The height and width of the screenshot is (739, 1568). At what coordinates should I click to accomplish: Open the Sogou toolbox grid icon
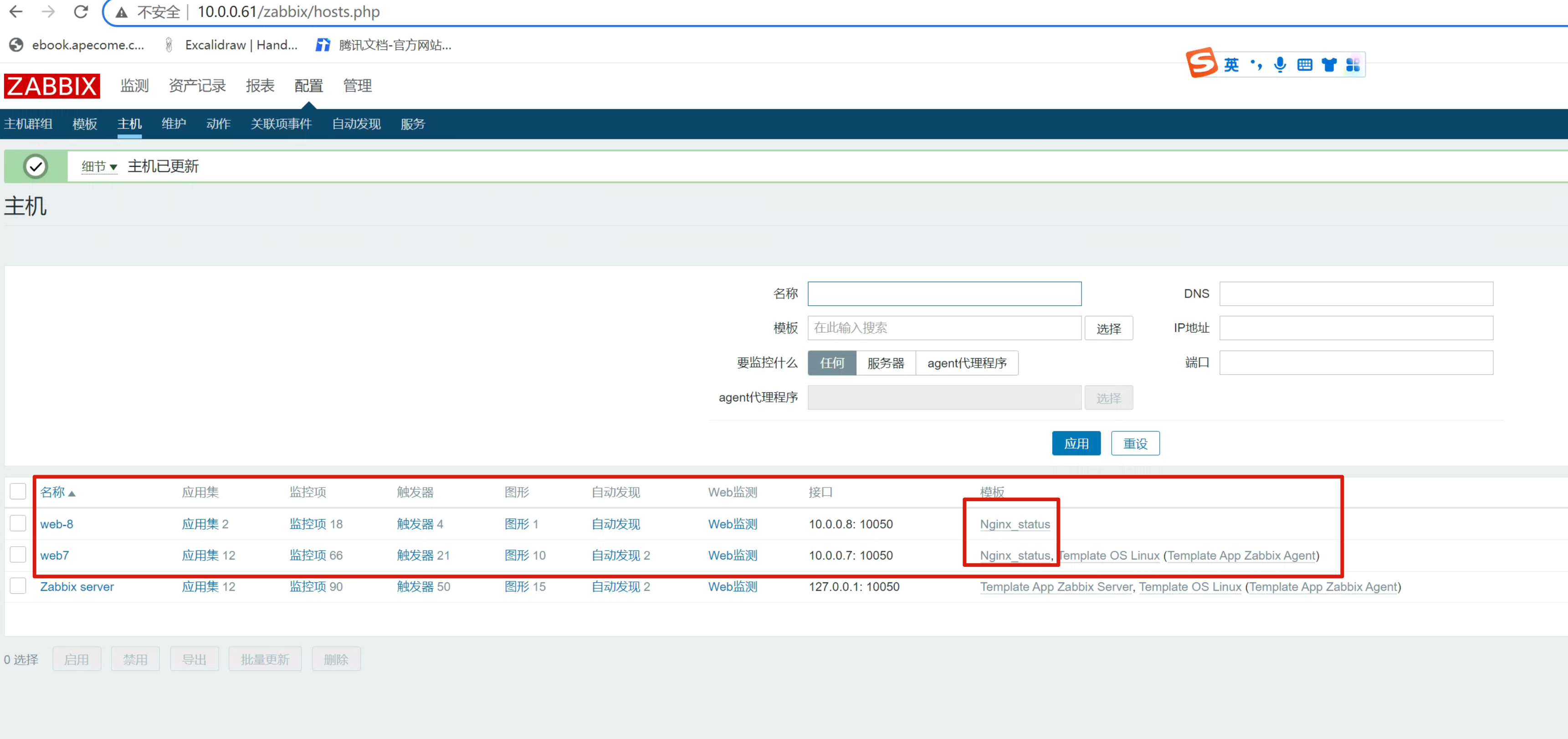coord(1353,65)
